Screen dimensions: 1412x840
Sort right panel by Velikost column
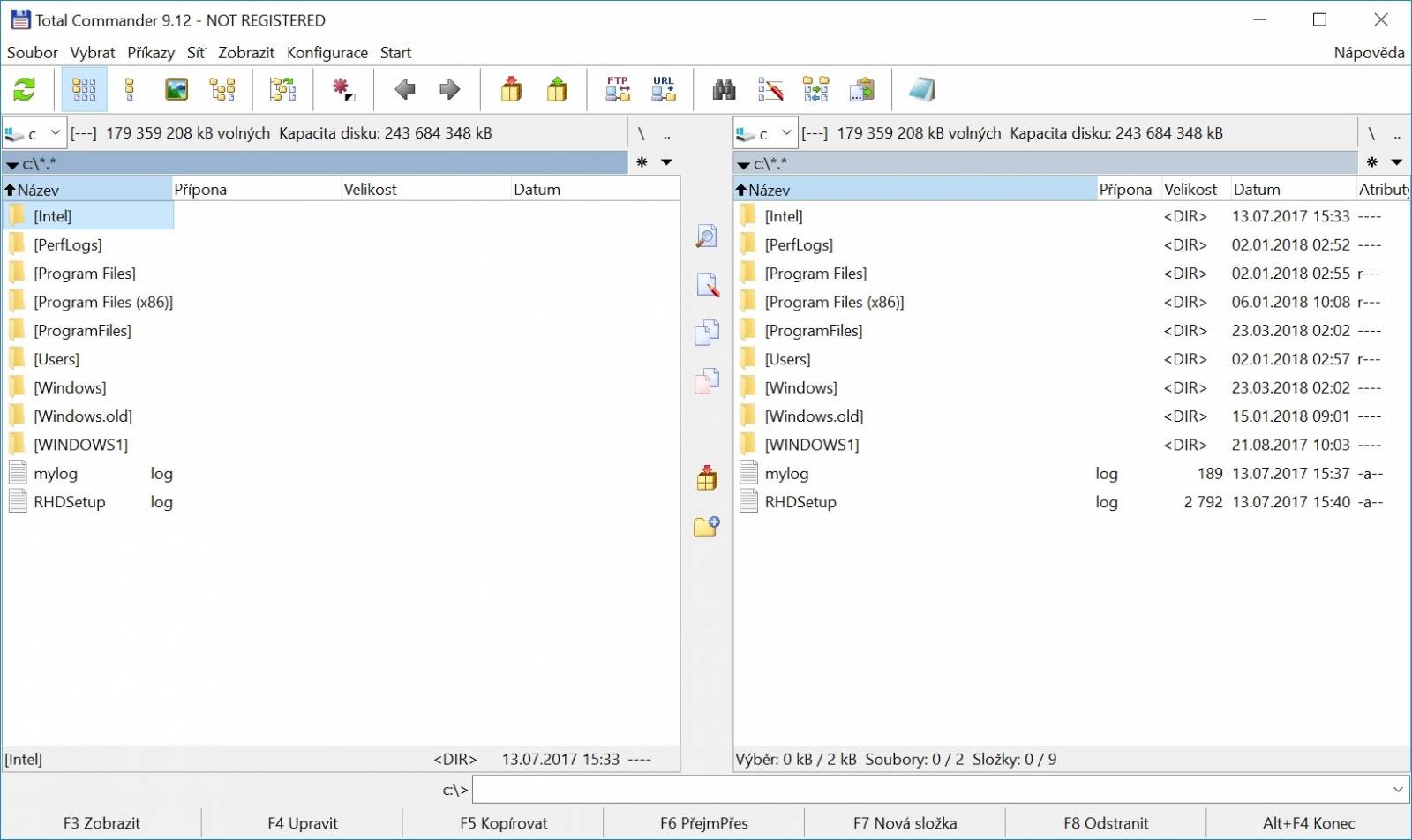coord(1195,189)
